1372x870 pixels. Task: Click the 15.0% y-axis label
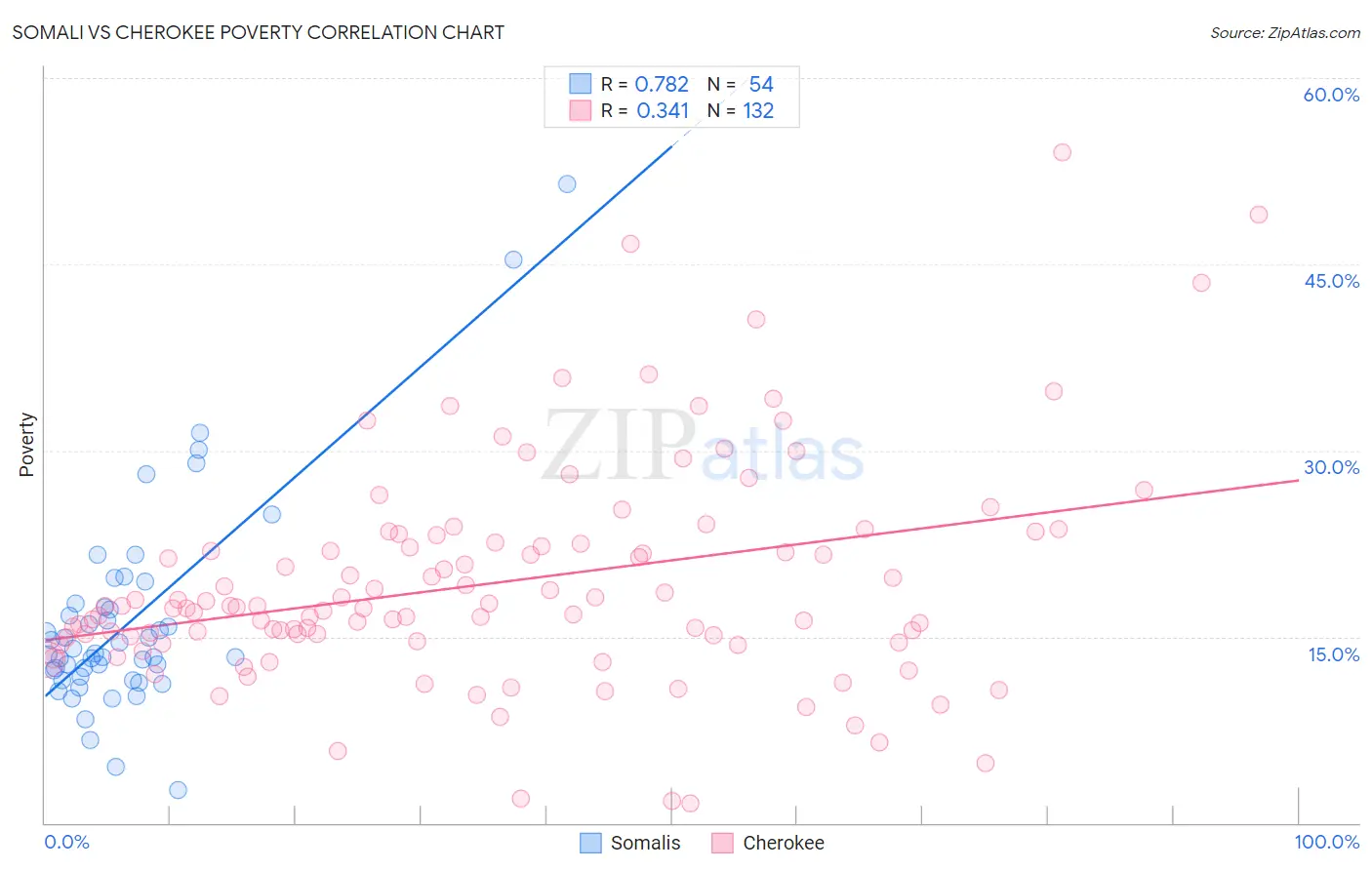[x=1333, y=654]
